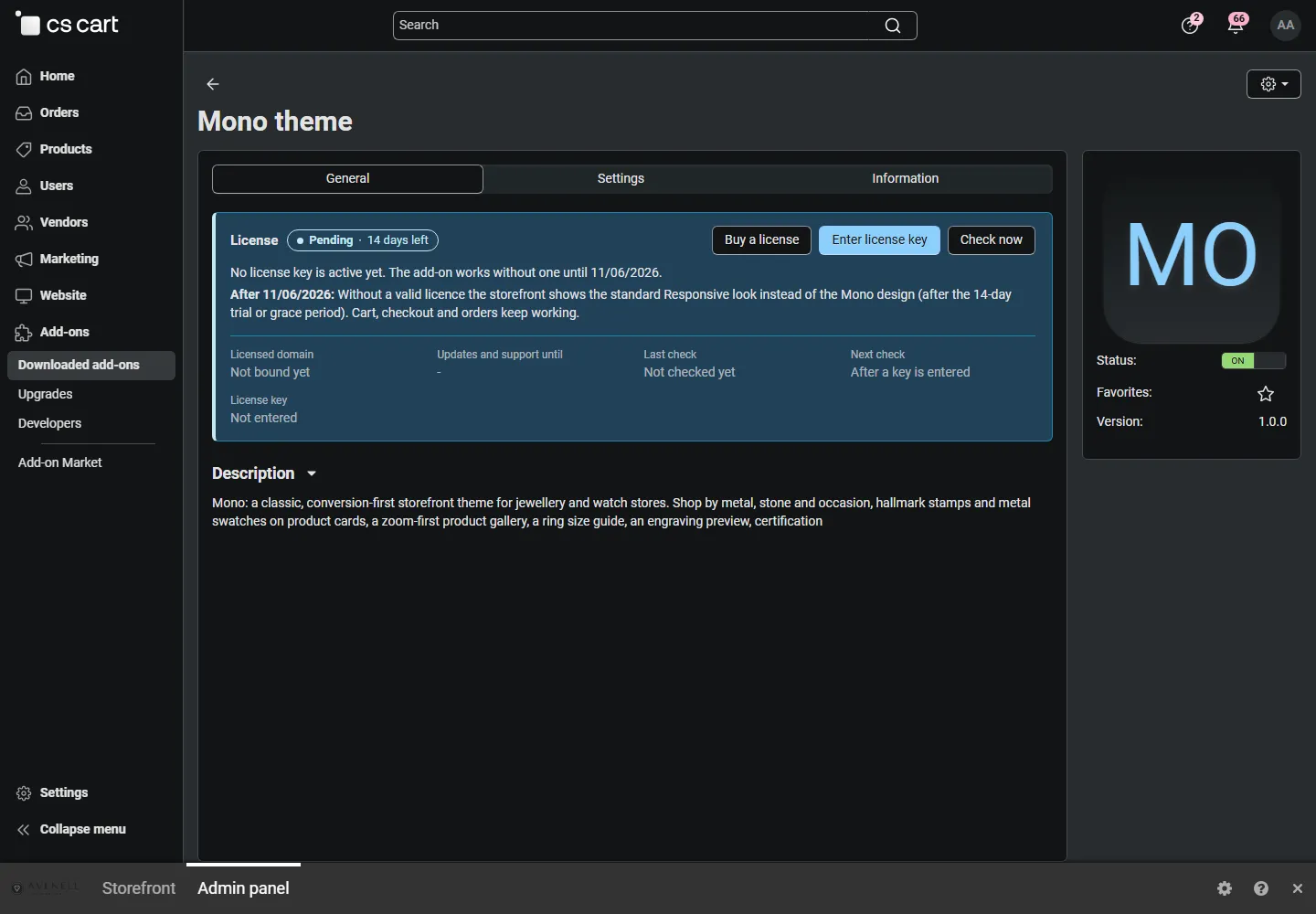Open the notifications bell
This screenshot has height=914, width=1316.
click(x=1236, y=25)
